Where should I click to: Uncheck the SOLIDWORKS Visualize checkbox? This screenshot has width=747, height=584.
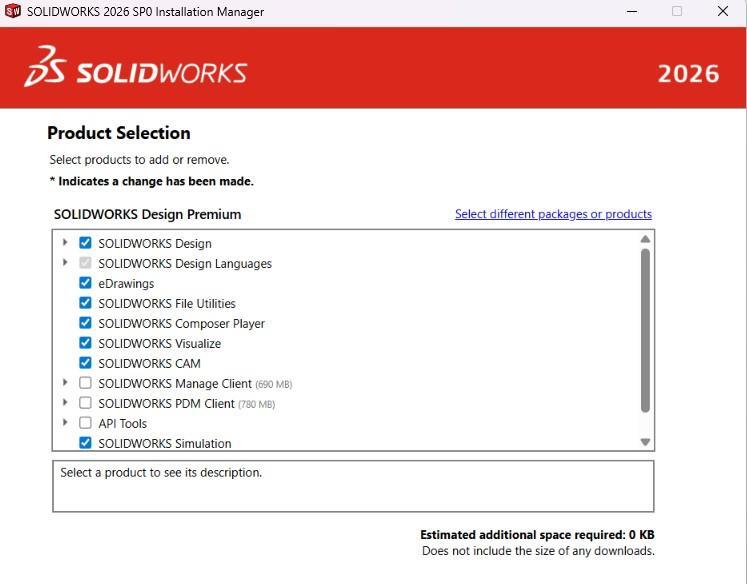click(85, 343)
